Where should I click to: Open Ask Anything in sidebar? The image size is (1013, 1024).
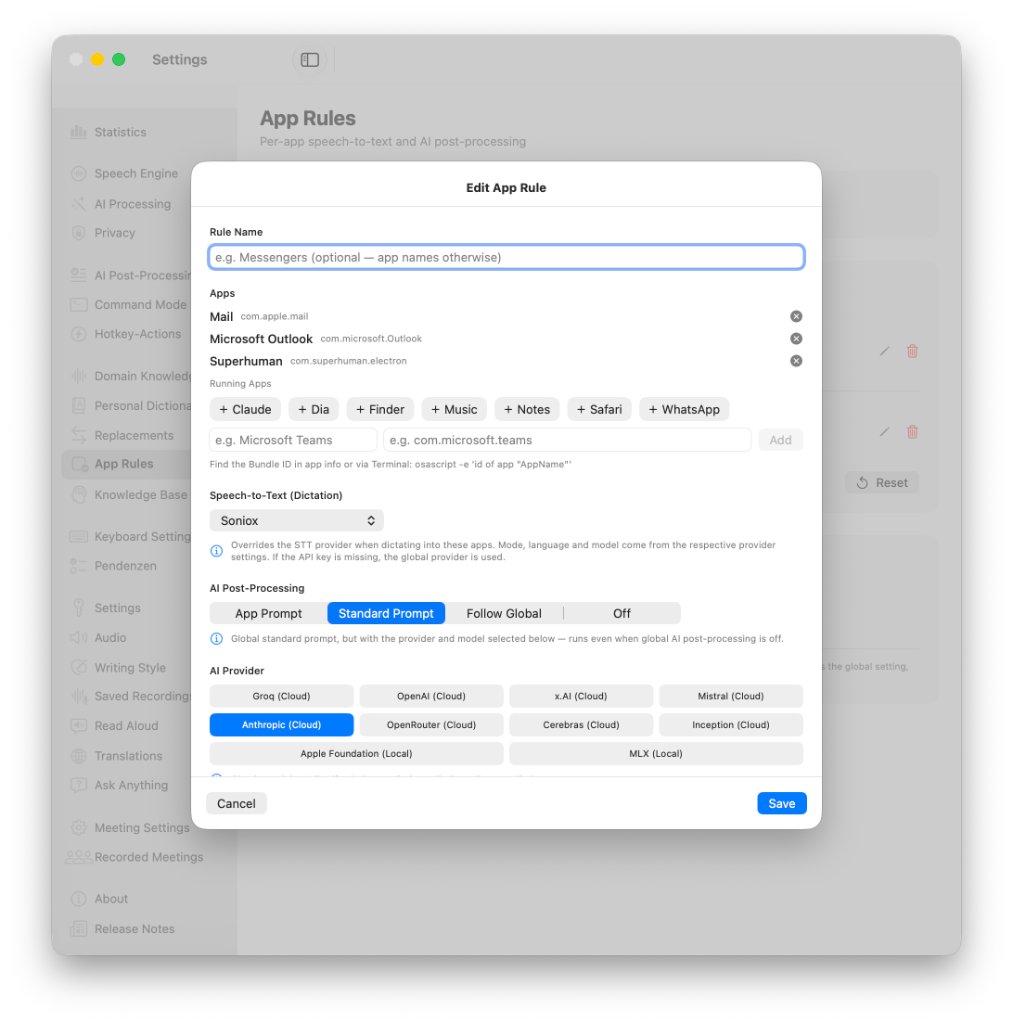131,785
